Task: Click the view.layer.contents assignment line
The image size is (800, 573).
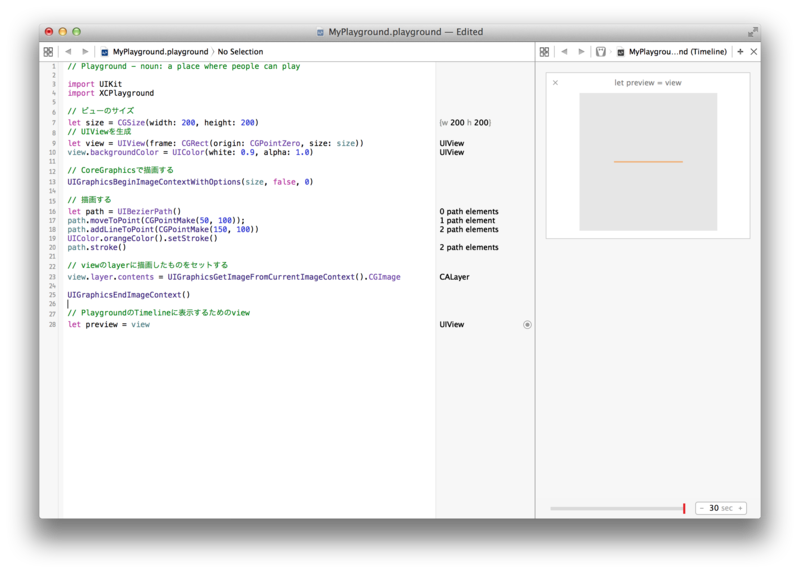Action: click(234, 277)
